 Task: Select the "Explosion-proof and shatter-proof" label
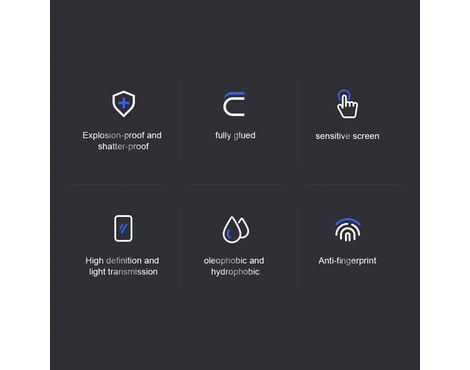pos(122,141)
